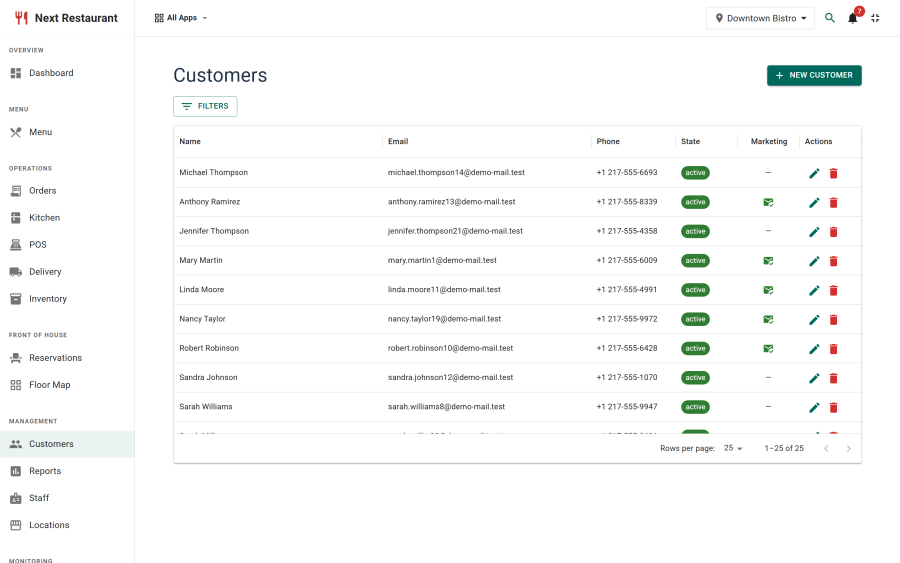Navigate to Kitchen

point(67,218)
